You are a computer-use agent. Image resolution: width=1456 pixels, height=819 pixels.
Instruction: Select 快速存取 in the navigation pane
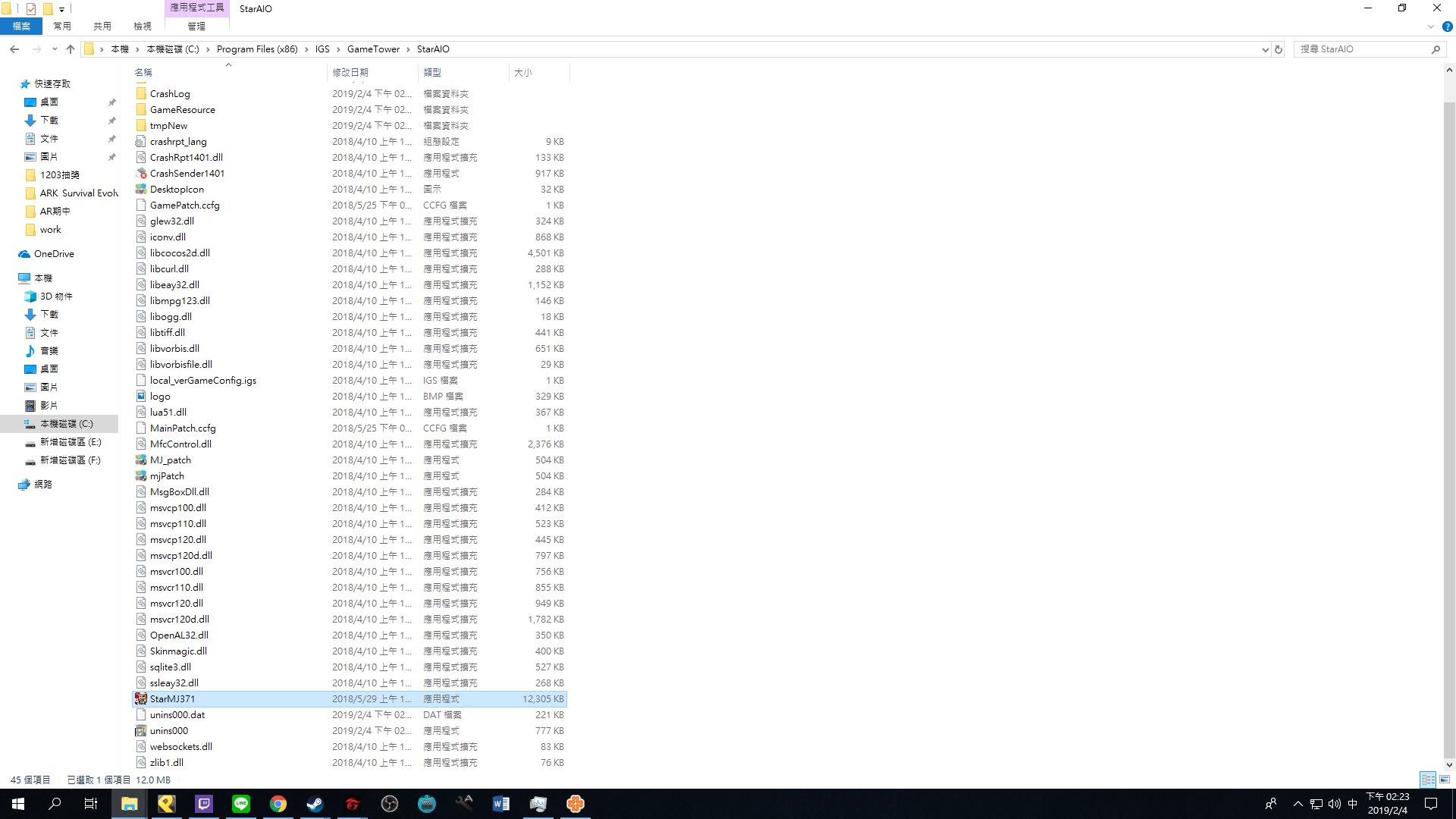(x=52, y=84)
